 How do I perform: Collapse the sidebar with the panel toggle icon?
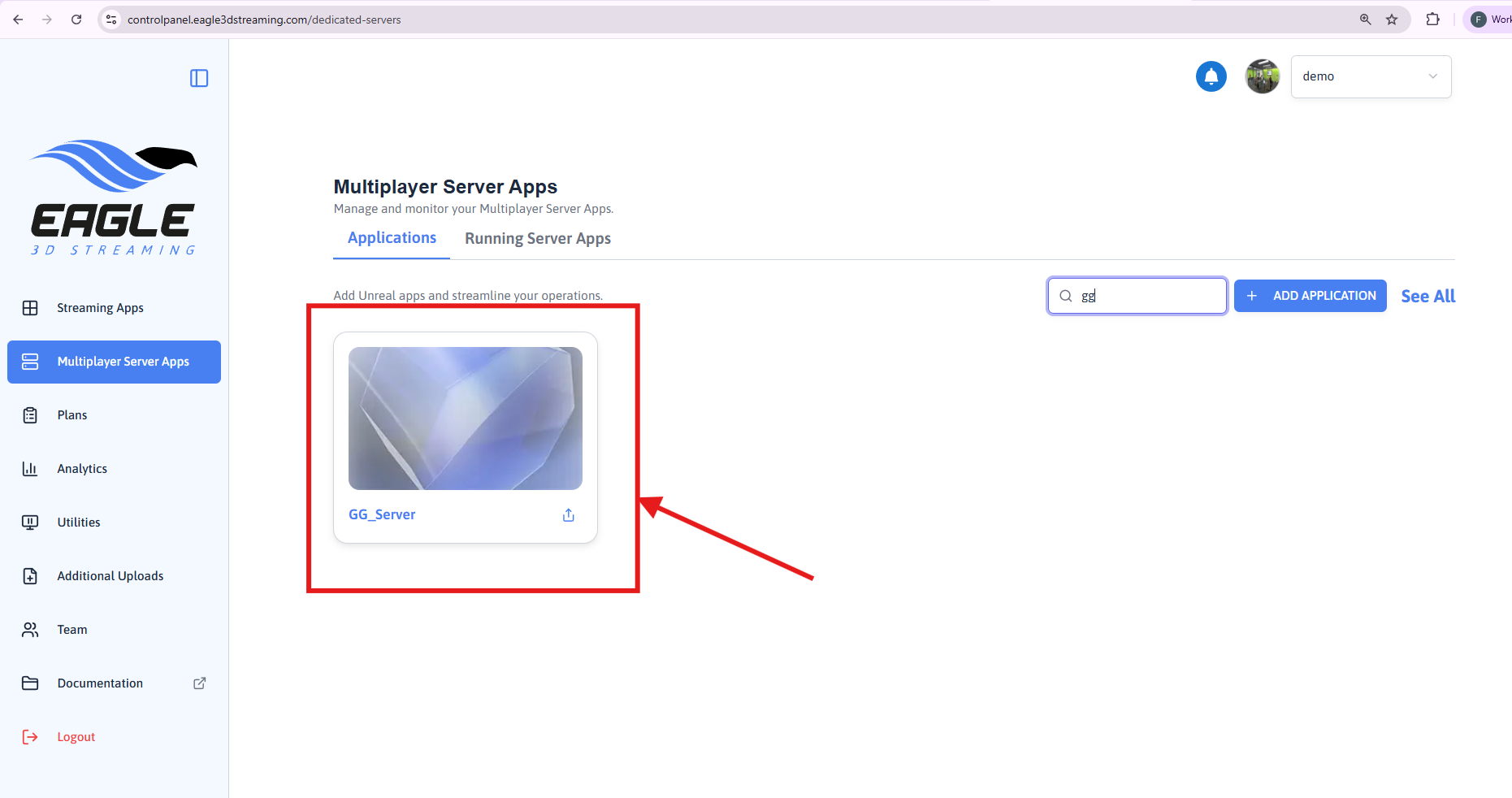coord(199,78)
